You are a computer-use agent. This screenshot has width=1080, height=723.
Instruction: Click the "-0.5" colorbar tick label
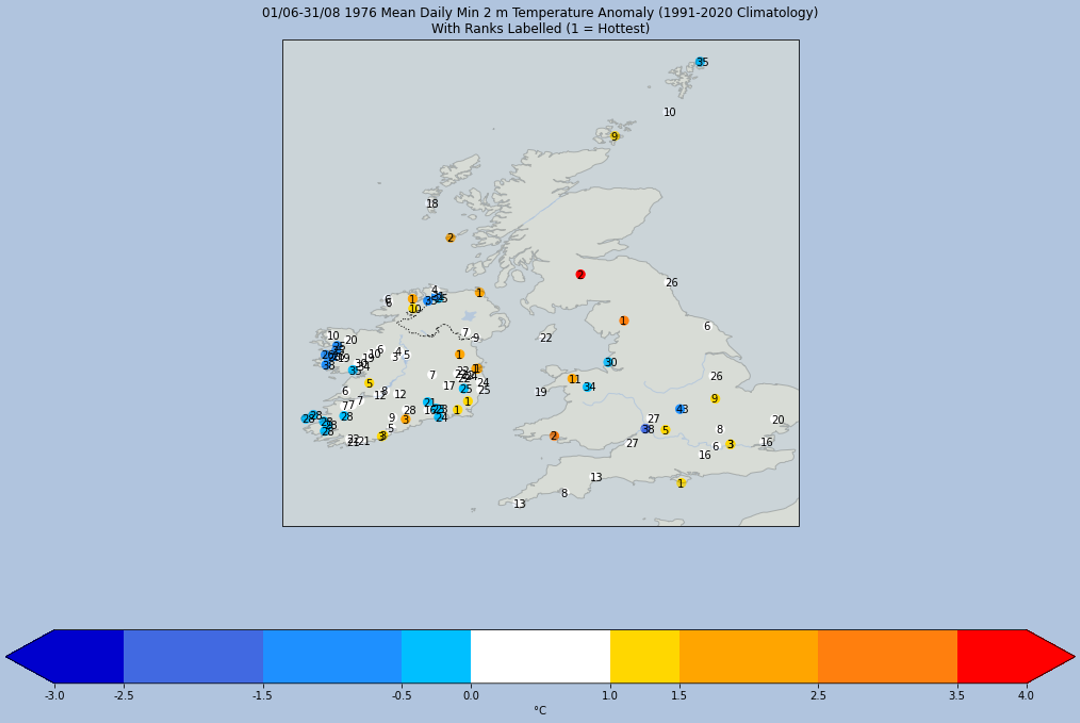(x=402, y=695)
